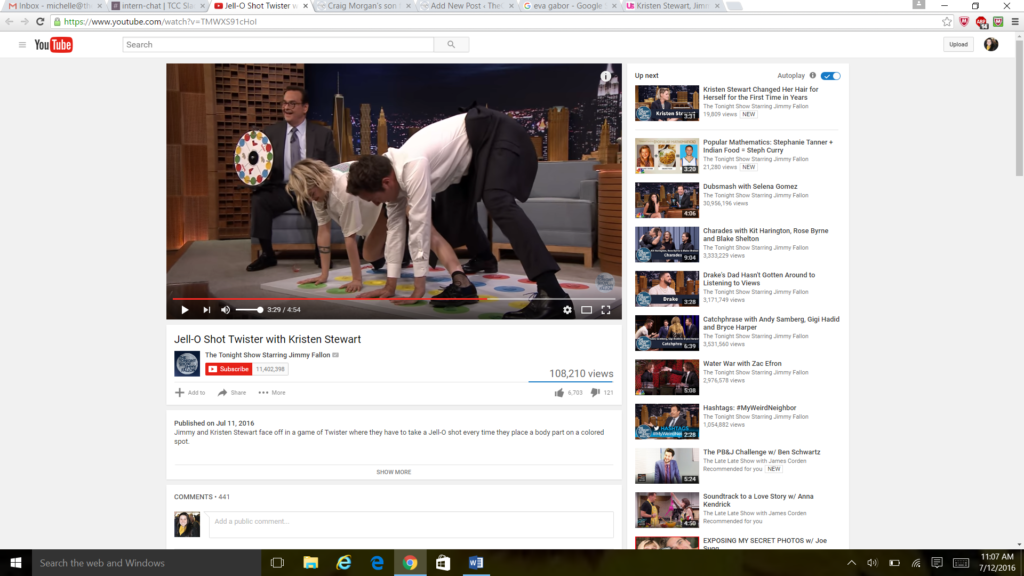The width and height of the screenshot is (1024, 576).
Task: Open the YouTube hamburger guide menu
Action: (22, 45)
